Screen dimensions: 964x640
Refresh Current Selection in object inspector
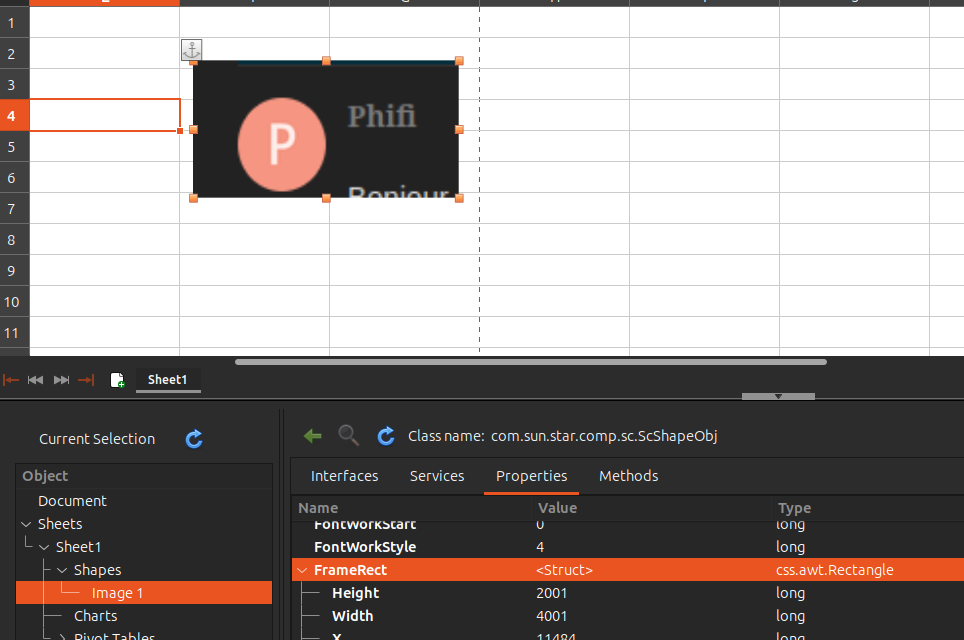(x=194, y=439)
